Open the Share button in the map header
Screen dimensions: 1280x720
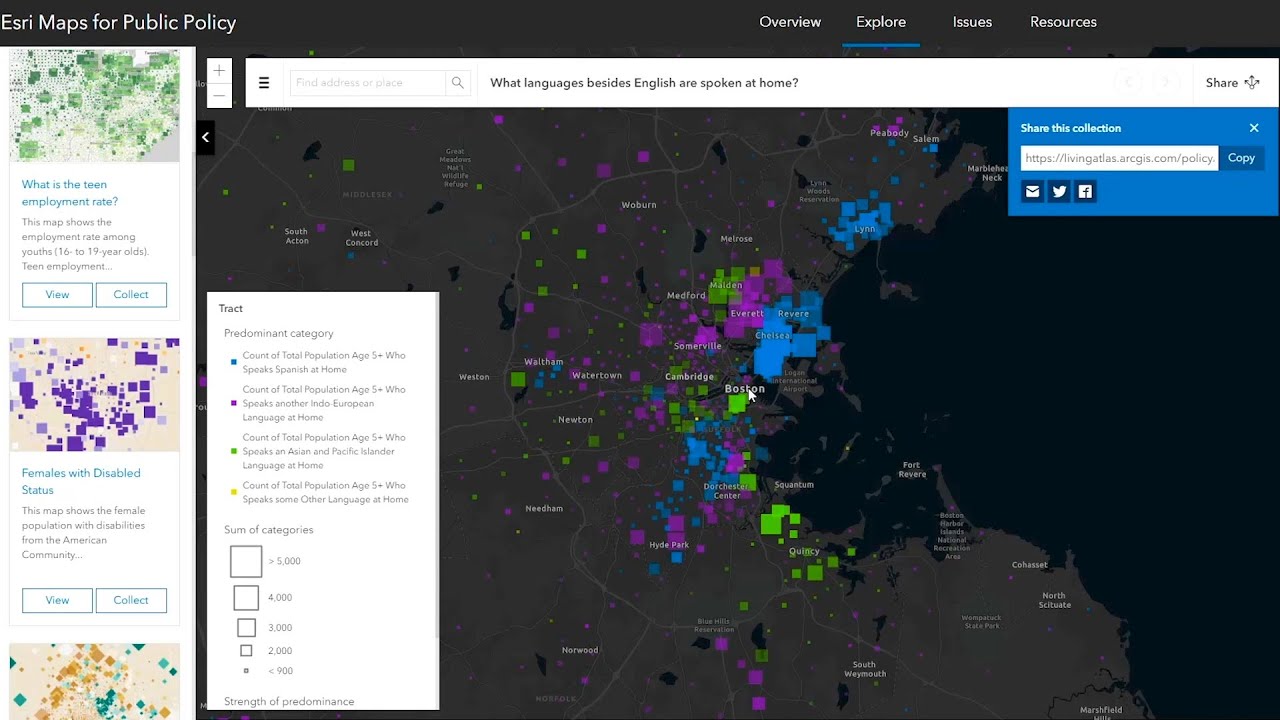[x=1232, y=83]
